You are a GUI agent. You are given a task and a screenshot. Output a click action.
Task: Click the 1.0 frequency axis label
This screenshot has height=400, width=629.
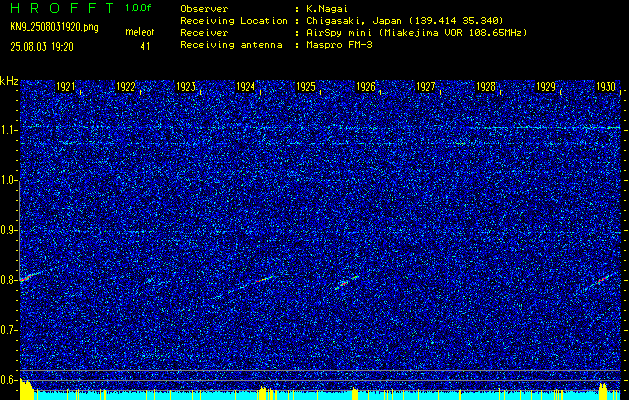8,181
